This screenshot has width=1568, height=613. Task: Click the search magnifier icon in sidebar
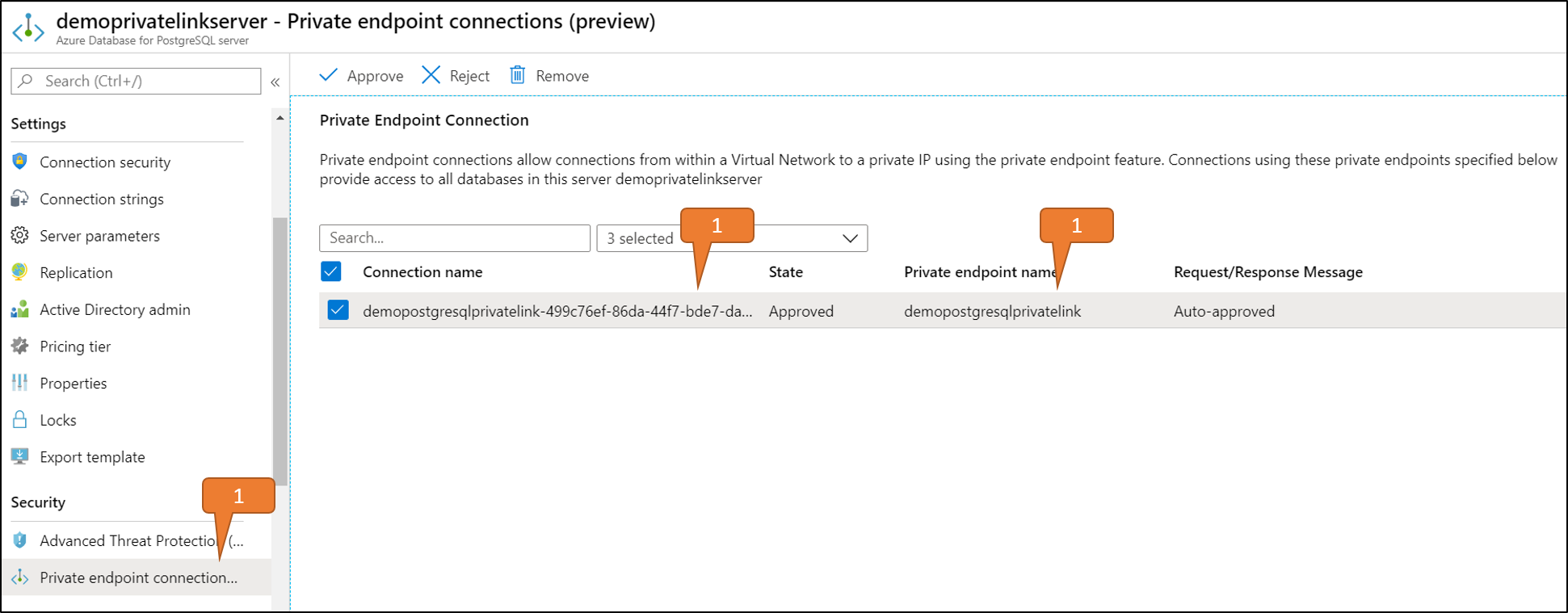[26, 81]
